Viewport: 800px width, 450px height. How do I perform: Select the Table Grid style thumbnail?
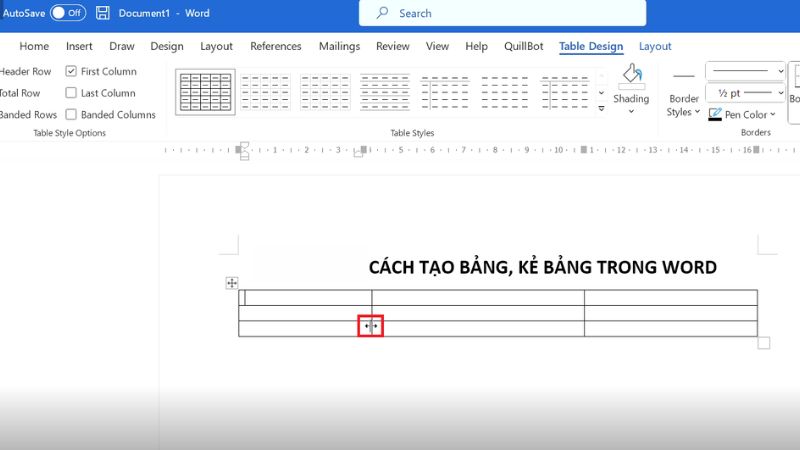pyautogui.click(x=205, y=92)
